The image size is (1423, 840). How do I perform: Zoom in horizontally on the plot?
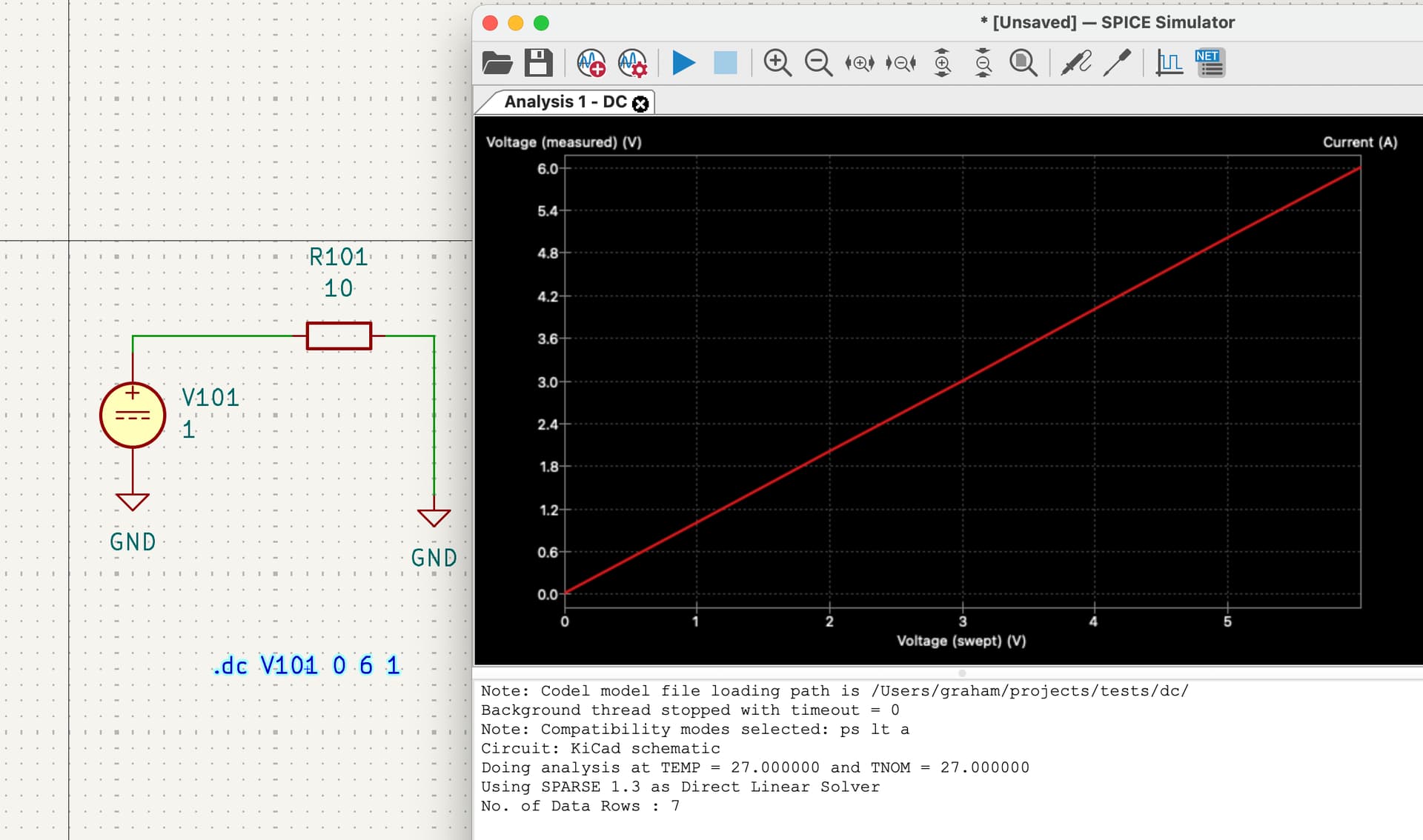click(x=860, y=63)
